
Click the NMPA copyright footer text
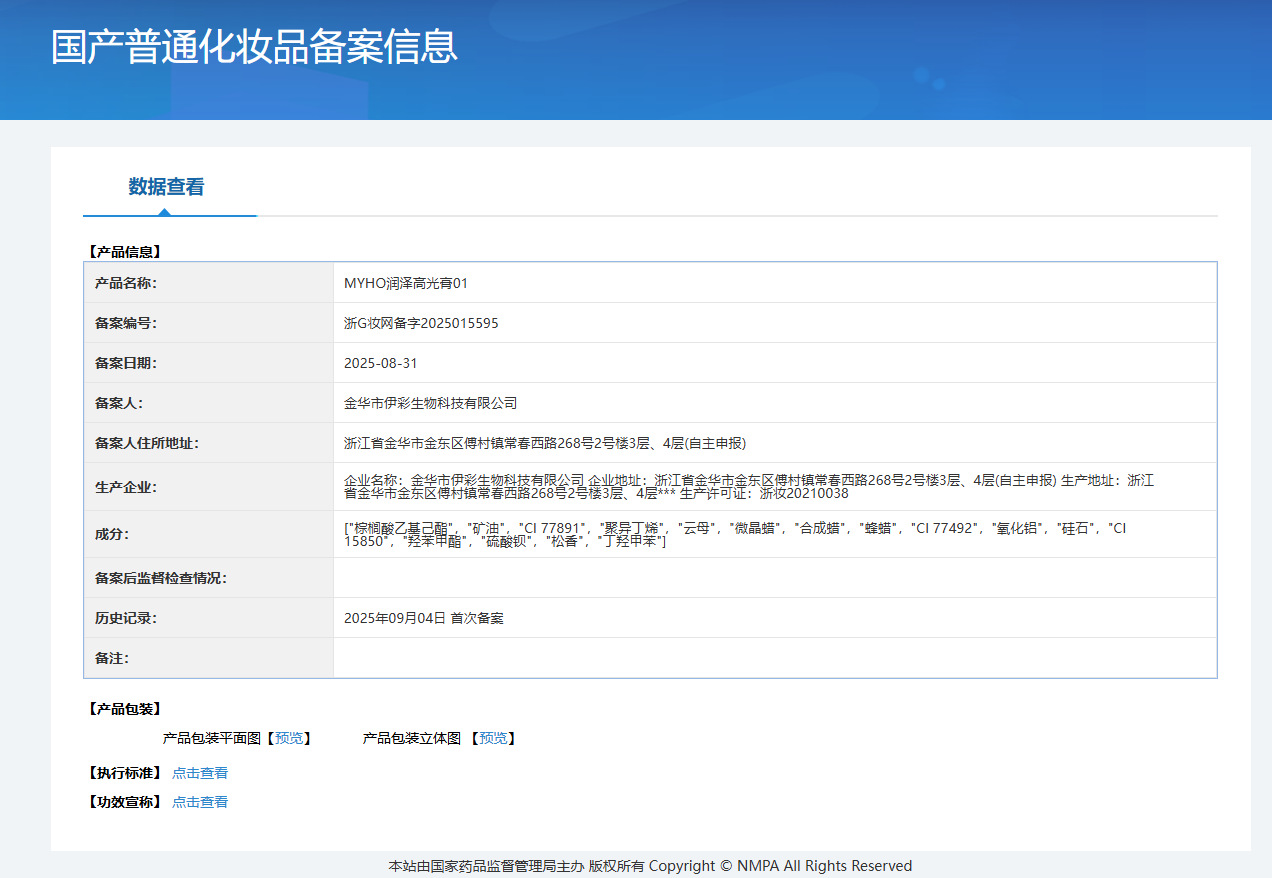pyautogui.click(x=650, y=866)
